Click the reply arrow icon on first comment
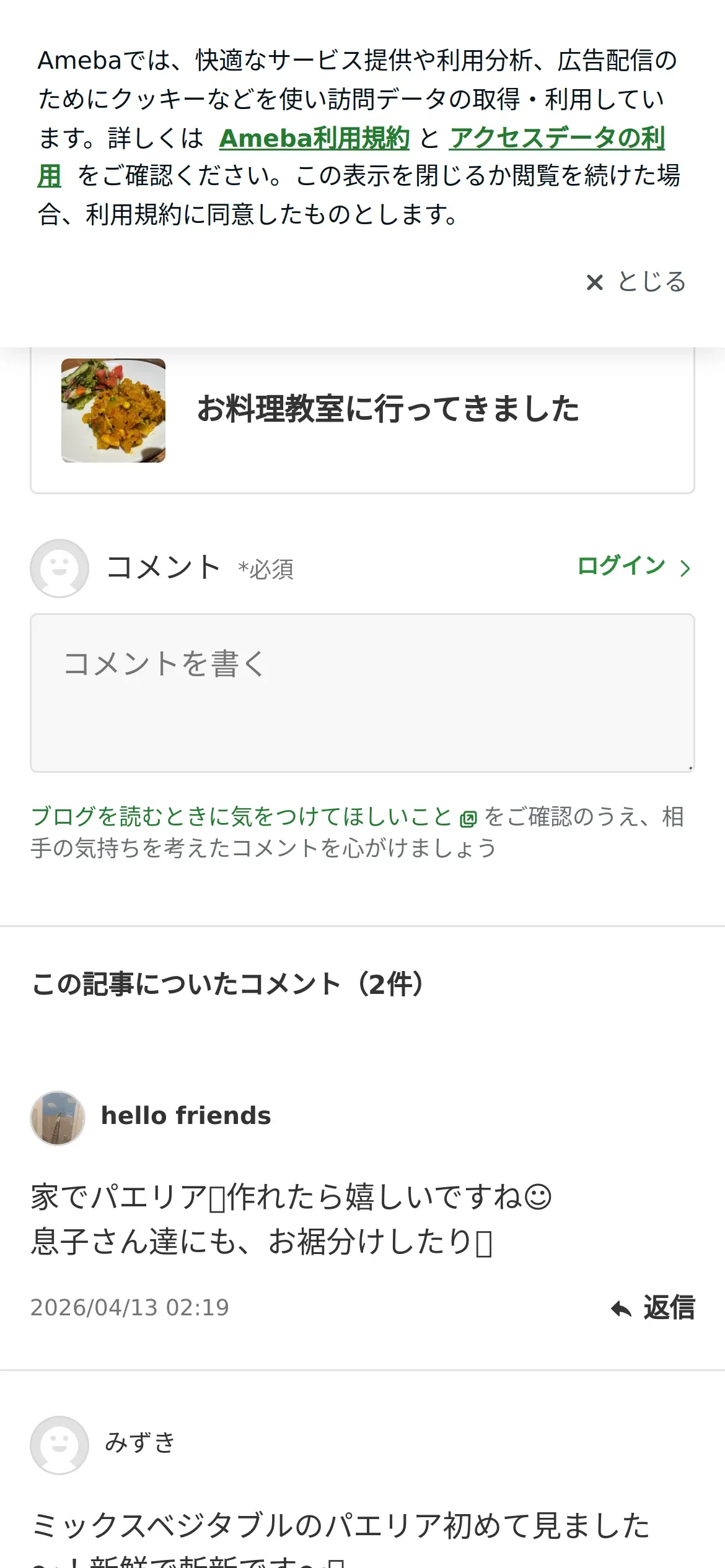The image size is (725, 1568). (621, 1309)
